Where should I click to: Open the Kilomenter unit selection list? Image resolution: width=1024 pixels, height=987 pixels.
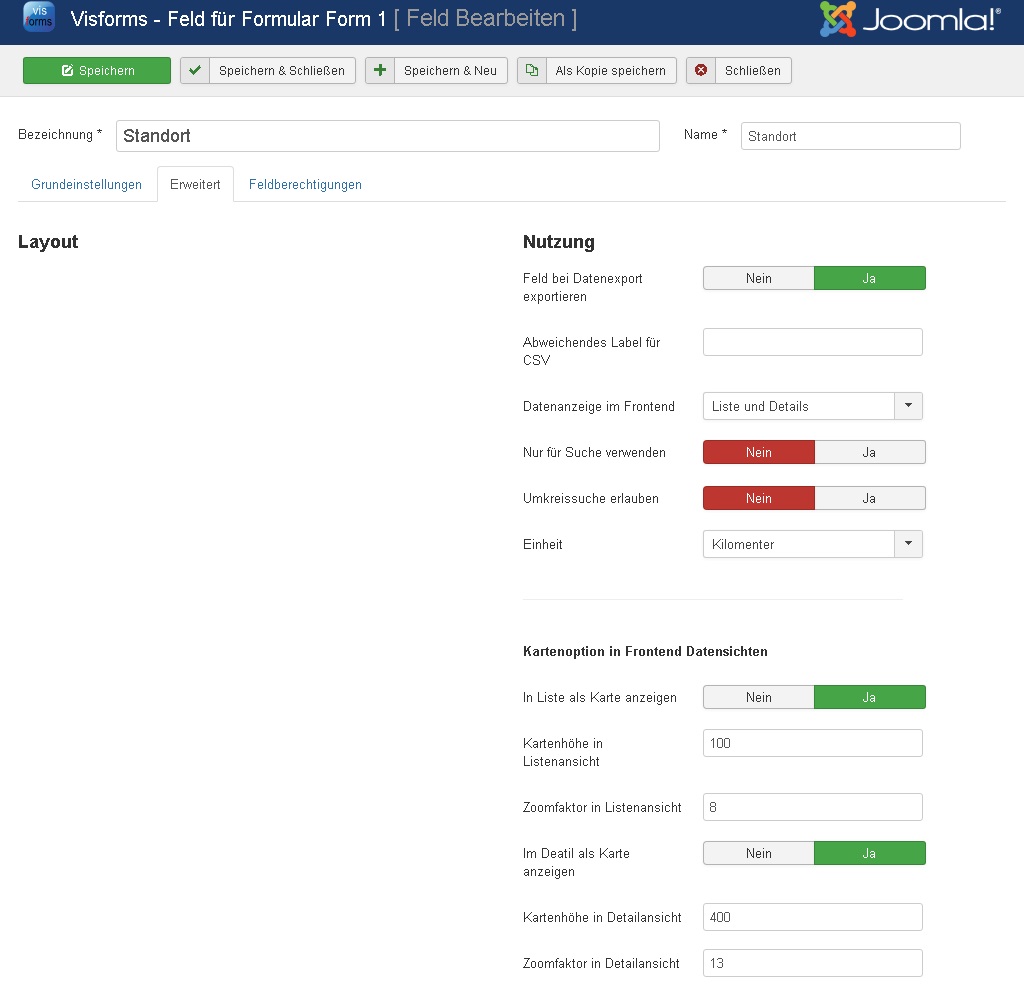[795, 544]
